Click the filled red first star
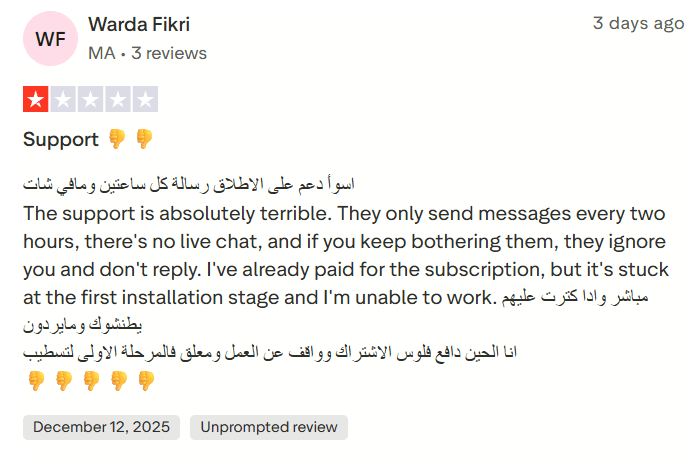Image resolution: width=700 pixels, height=458 pixels. pos(35,99)
